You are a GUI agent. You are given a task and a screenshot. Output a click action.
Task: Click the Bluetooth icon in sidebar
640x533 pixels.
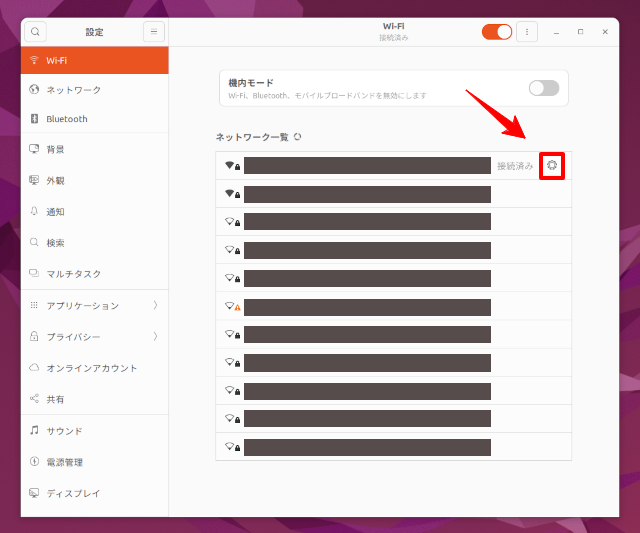(34, 119)
